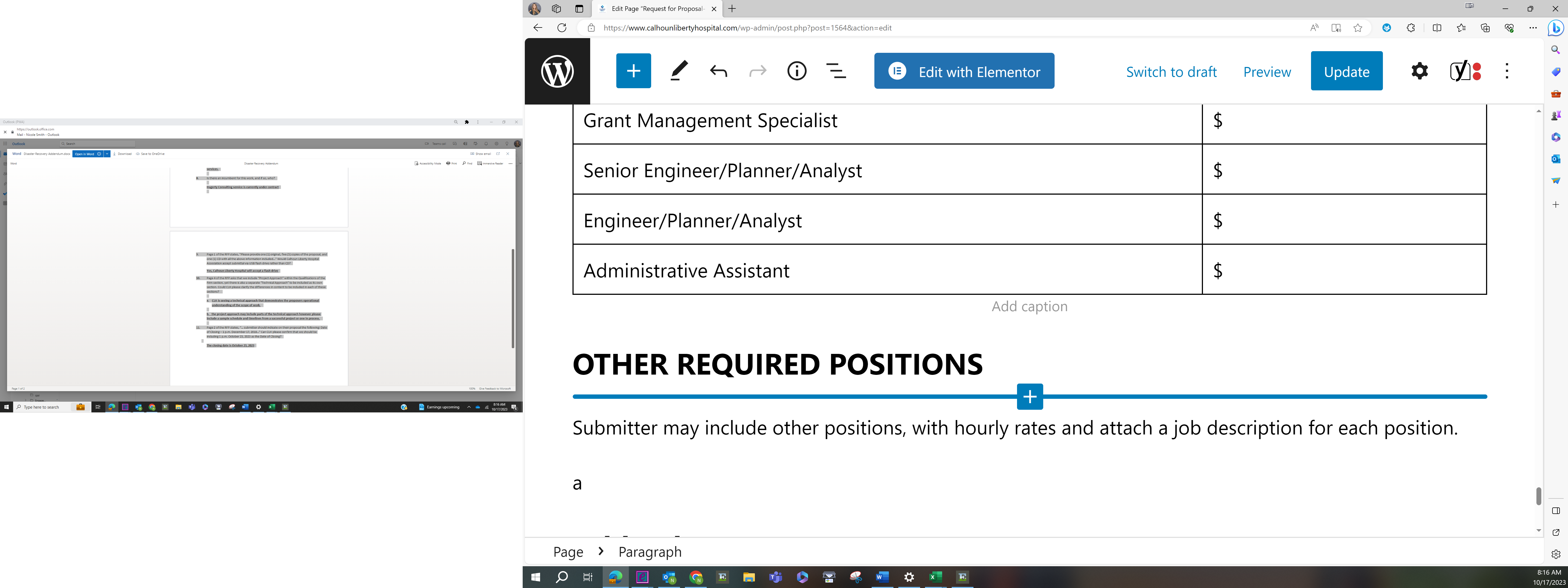
Task: Click Show email in Outlook preview
Action: pyautogui.click(x=481, y=154)
